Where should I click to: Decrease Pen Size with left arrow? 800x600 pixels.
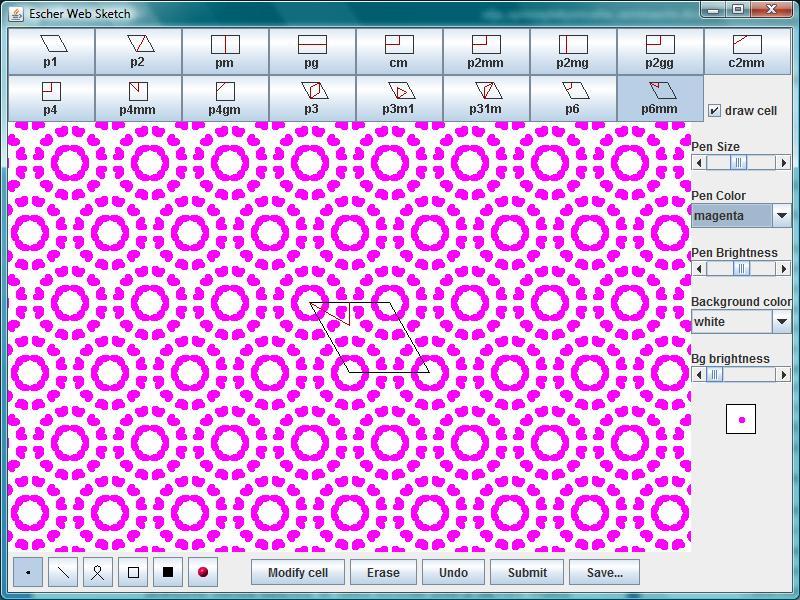pos(699,163)
